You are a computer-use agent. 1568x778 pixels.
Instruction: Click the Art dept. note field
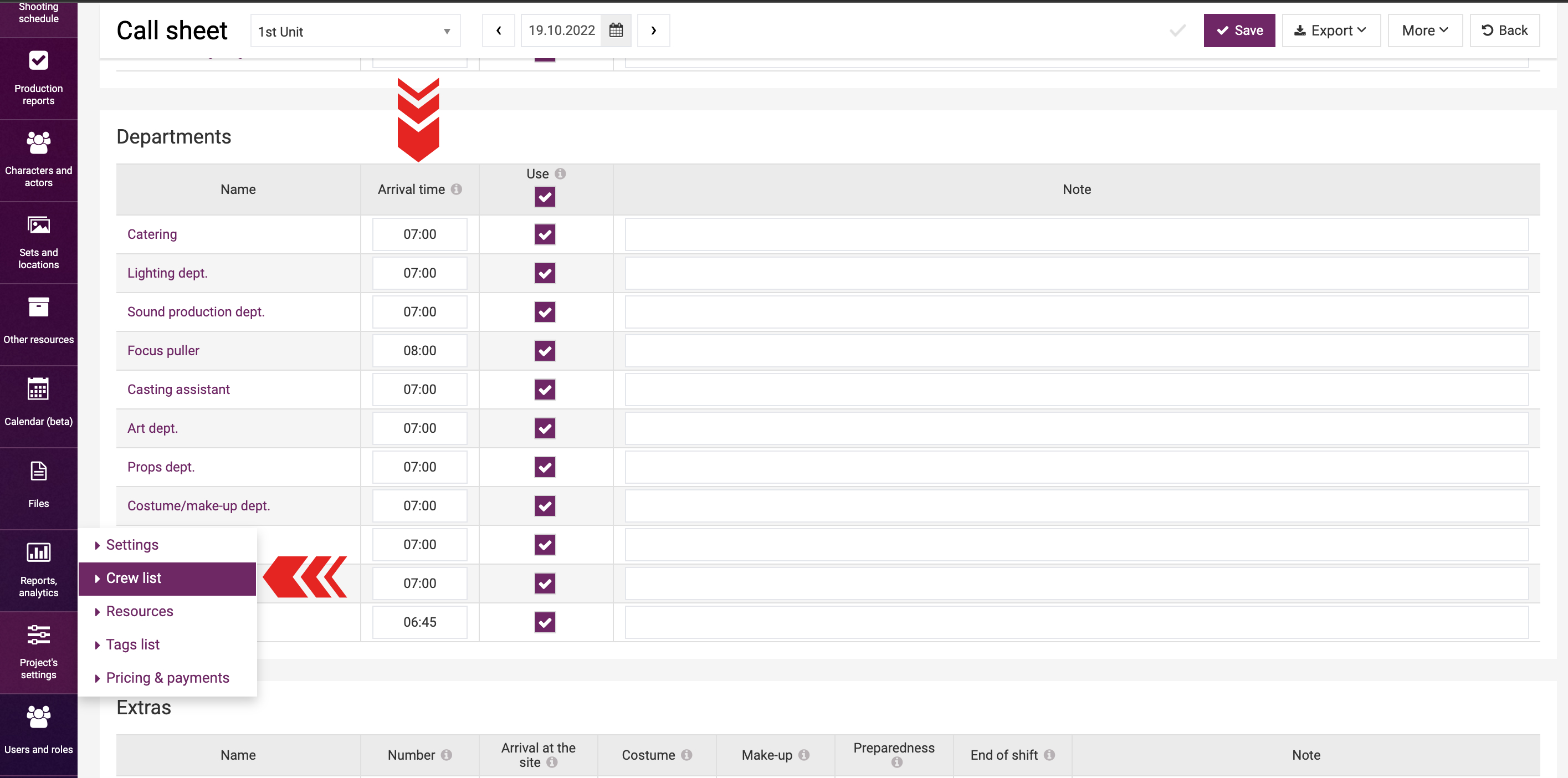point(1076,428)
